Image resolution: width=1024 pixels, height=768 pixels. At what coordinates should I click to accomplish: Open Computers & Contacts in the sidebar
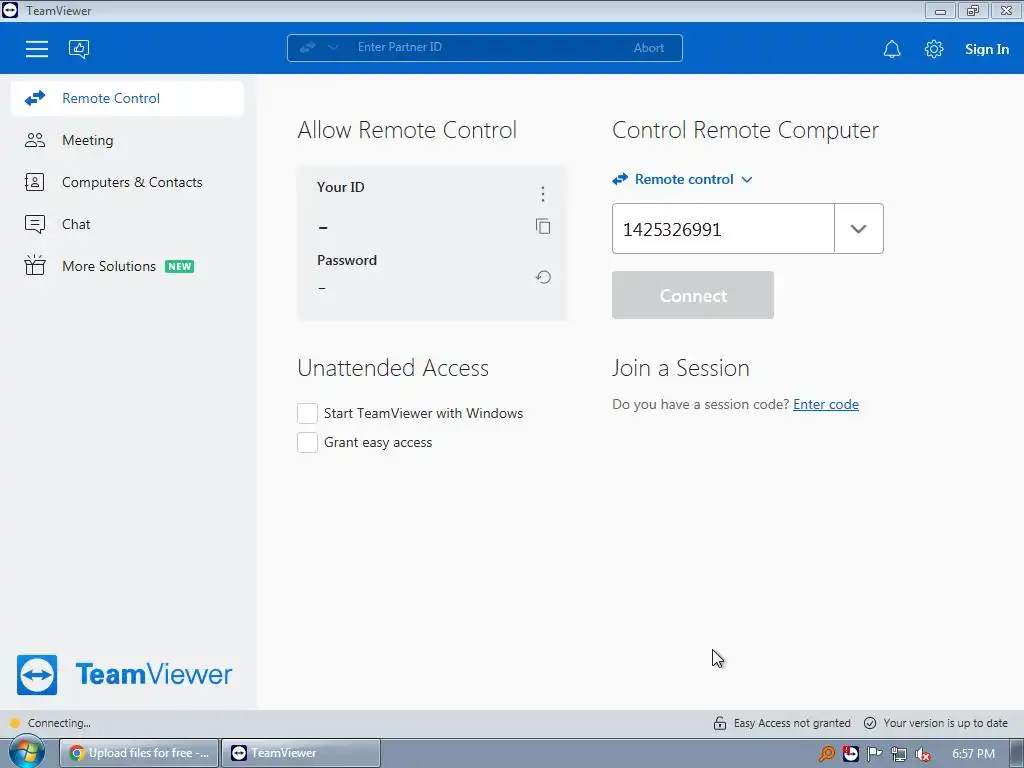point(127,182)
